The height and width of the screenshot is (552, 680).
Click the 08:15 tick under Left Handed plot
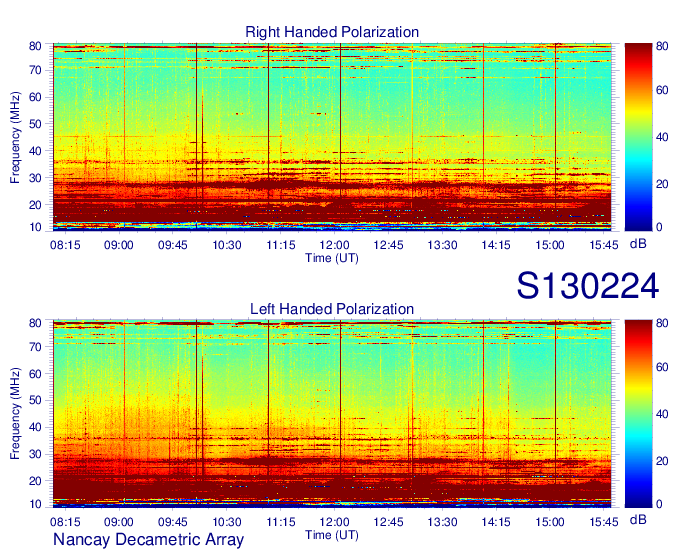click(x=65, y=522)
